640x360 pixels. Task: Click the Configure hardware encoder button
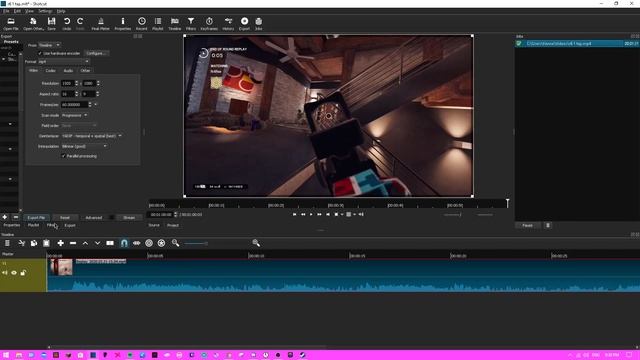point(96,53)
